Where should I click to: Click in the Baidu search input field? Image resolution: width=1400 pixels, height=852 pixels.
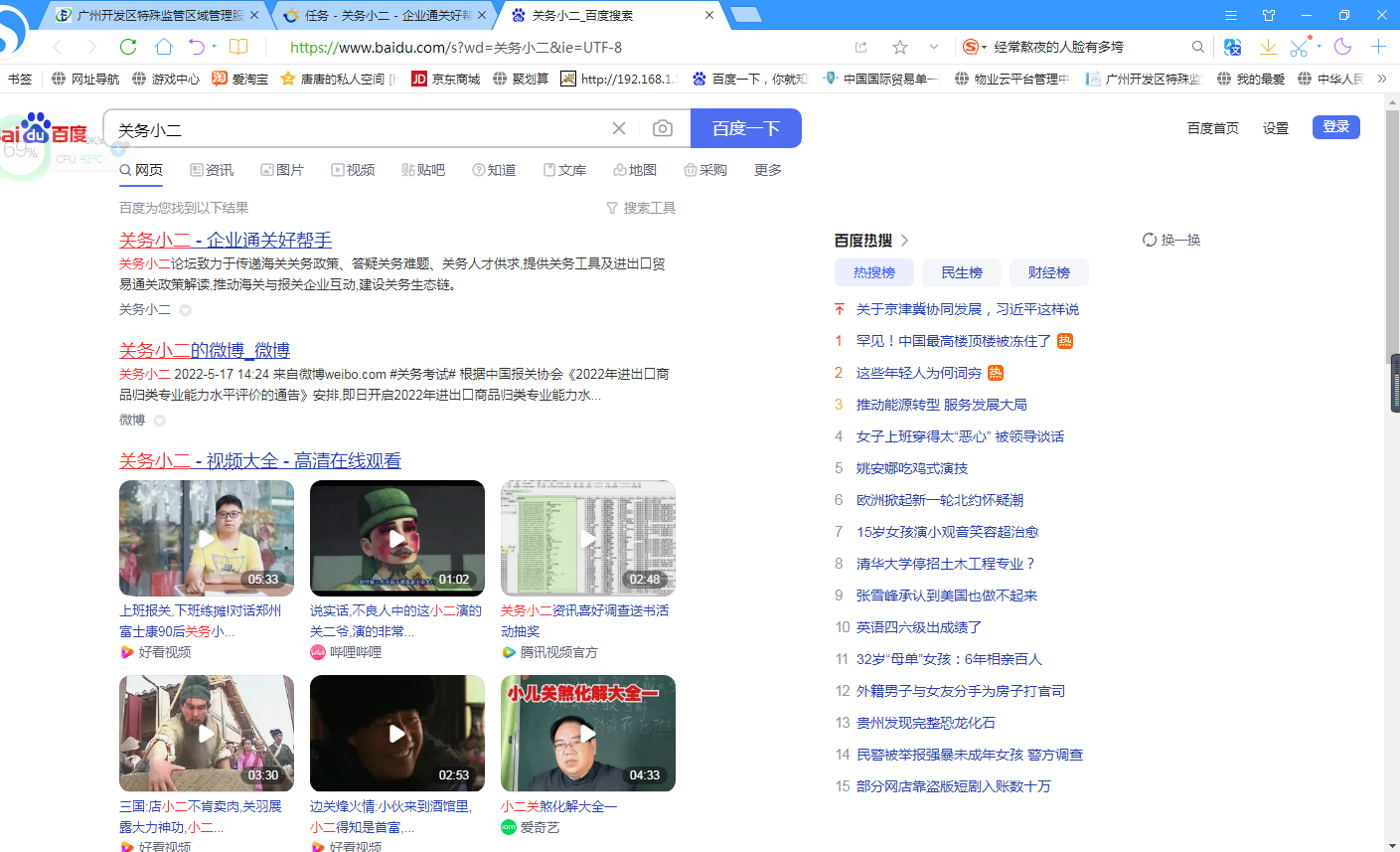358,128
